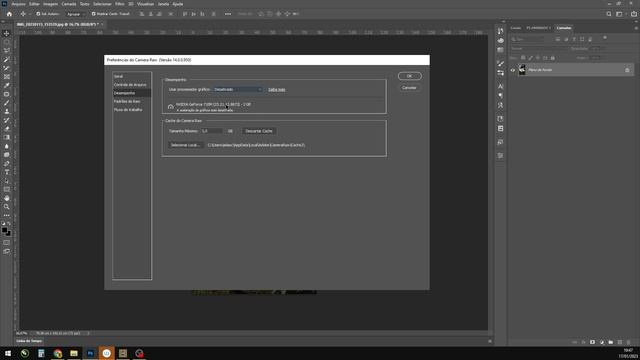Open the layer blending mode dropdown
640x360 pixels.
point(540,49)
